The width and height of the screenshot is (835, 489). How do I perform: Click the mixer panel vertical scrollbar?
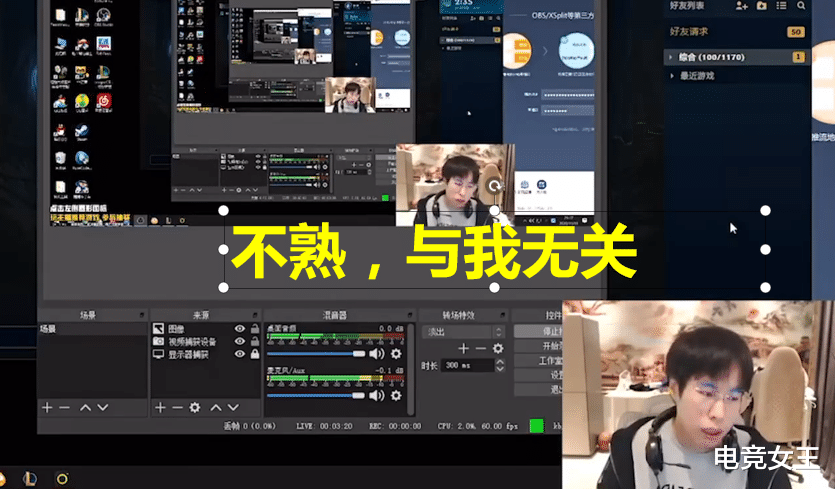tap(411, 369)
